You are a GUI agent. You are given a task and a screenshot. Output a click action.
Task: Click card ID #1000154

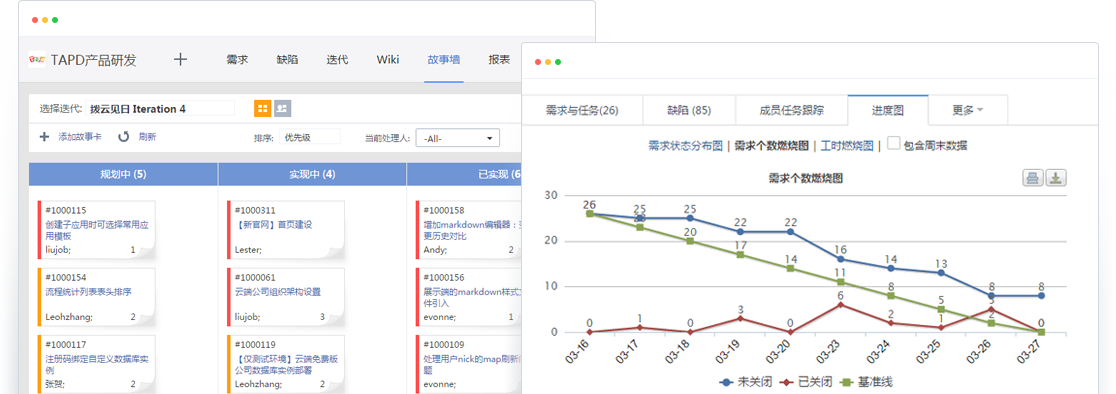pyautogui.click(x=65, y=277)
